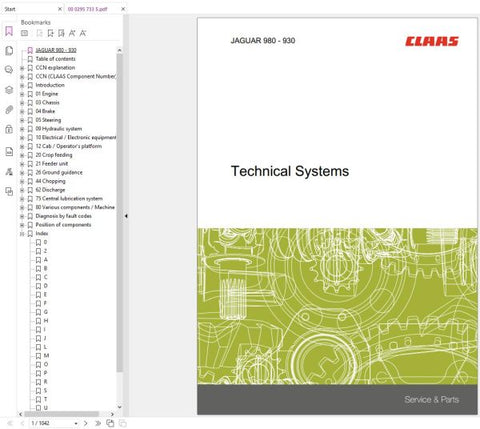
Task: Click the decrease bookmark font size icon
Action: pyautogui.click(x=83, y=33)
